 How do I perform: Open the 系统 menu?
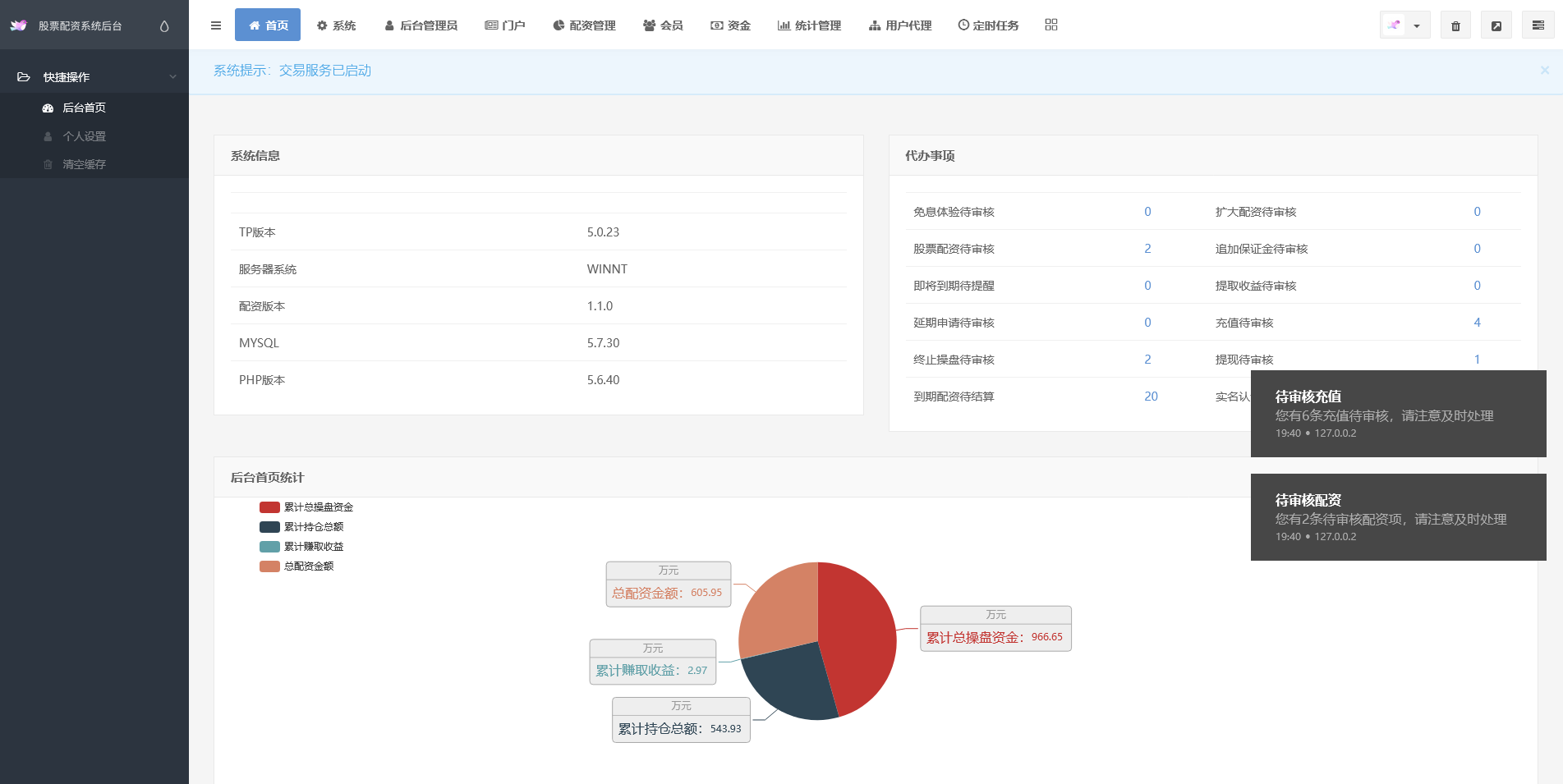pyautogui.click(x=336, y=25)
